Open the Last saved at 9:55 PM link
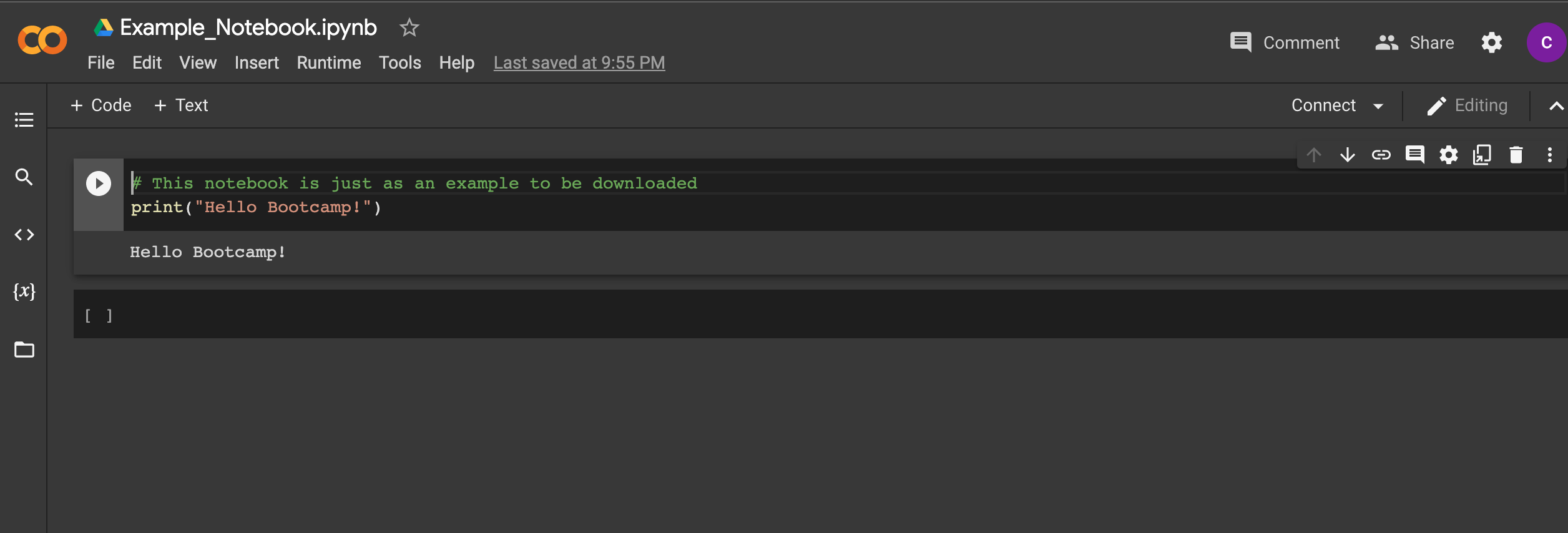The height and width of the screenshot is (533, 1568). [x=579, y=63]
